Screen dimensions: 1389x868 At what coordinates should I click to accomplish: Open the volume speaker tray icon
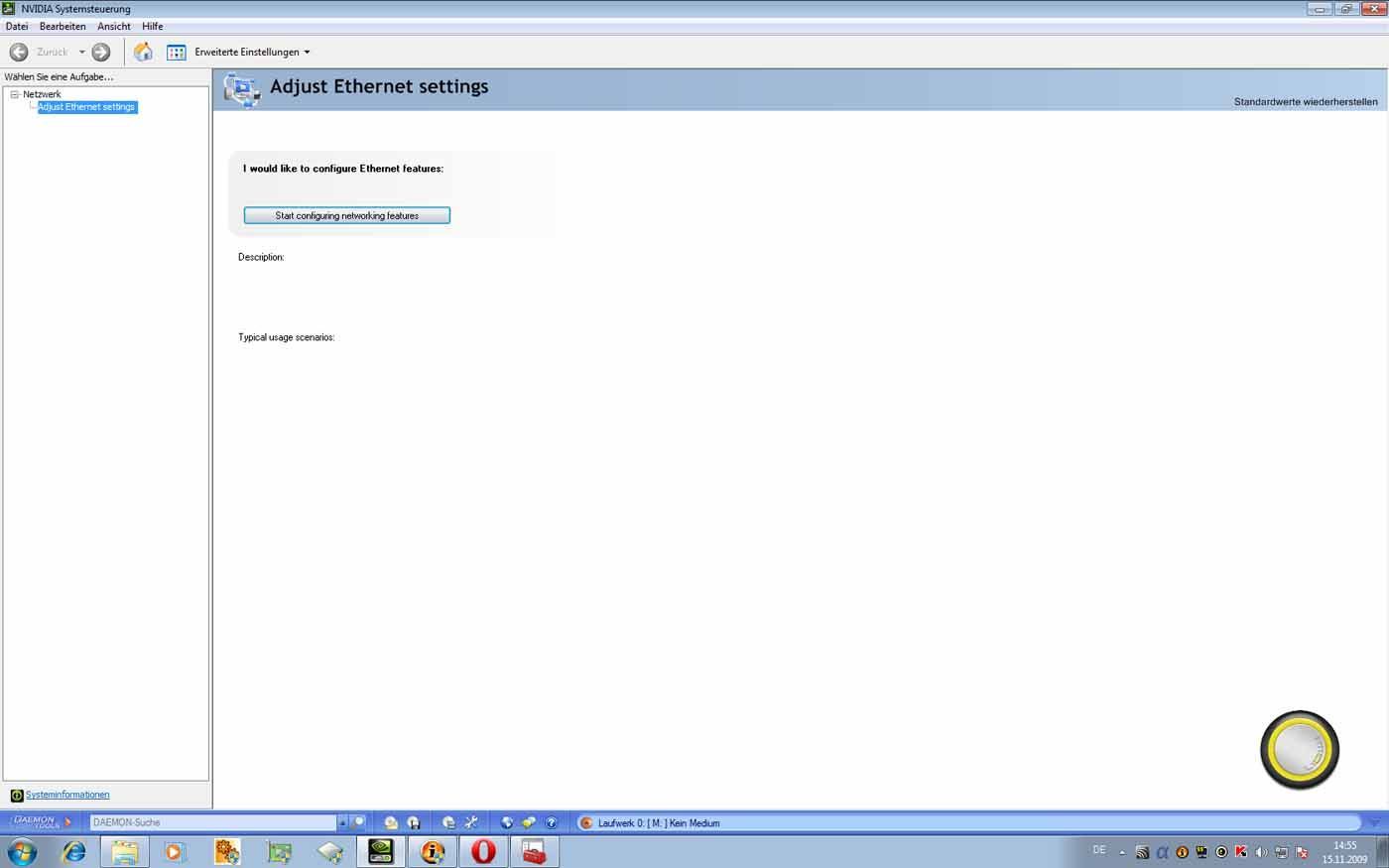click(1261, 852)
